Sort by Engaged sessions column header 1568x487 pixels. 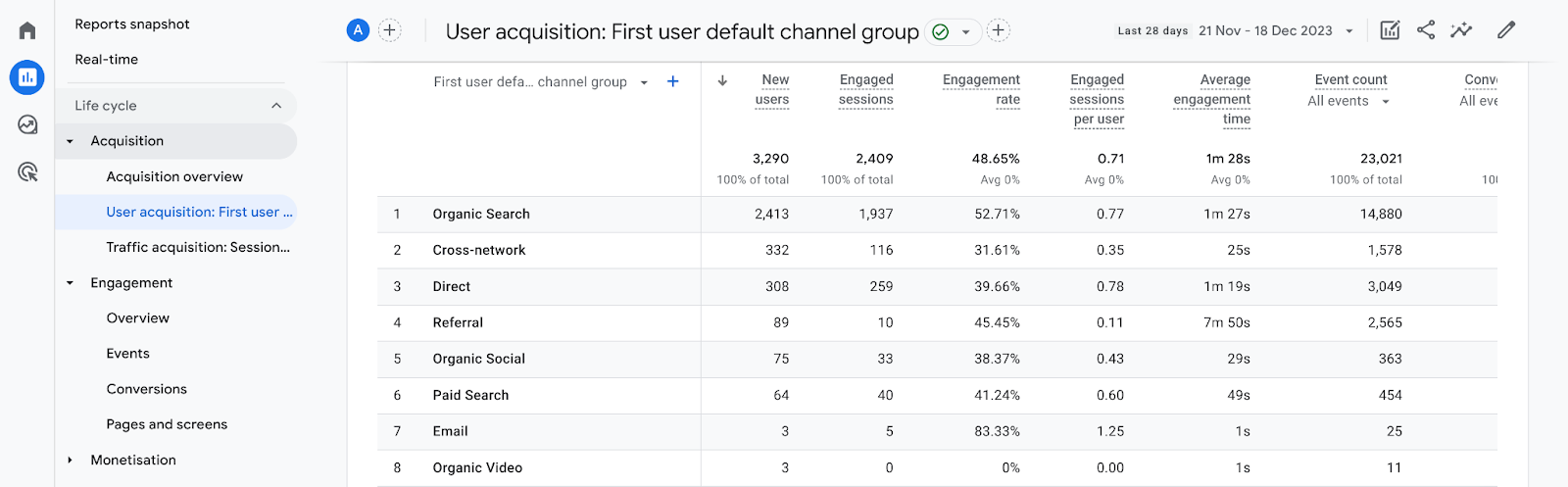866,89
